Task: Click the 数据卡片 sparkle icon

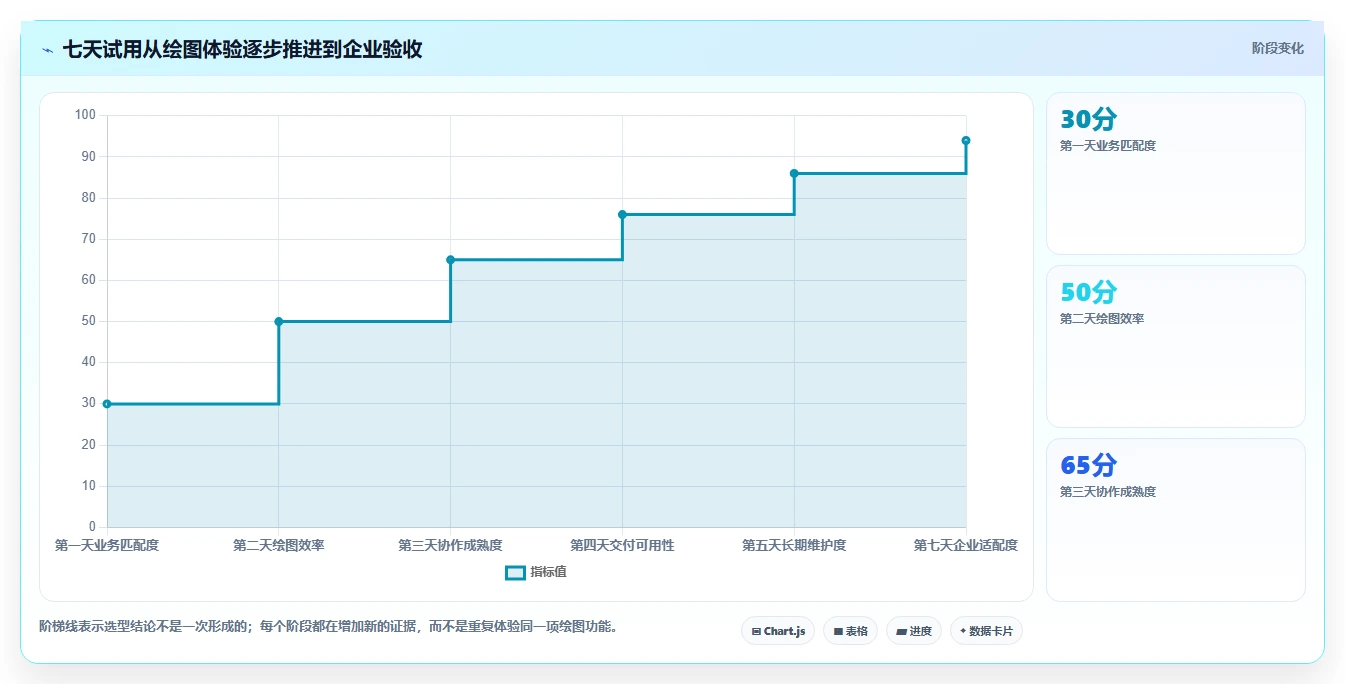Action: (x=963, y=631)
